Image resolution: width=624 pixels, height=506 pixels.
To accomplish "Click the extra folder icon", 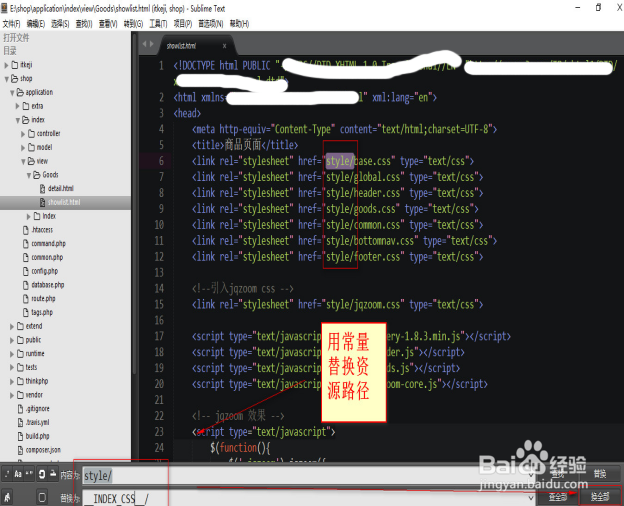I will 26,106.
